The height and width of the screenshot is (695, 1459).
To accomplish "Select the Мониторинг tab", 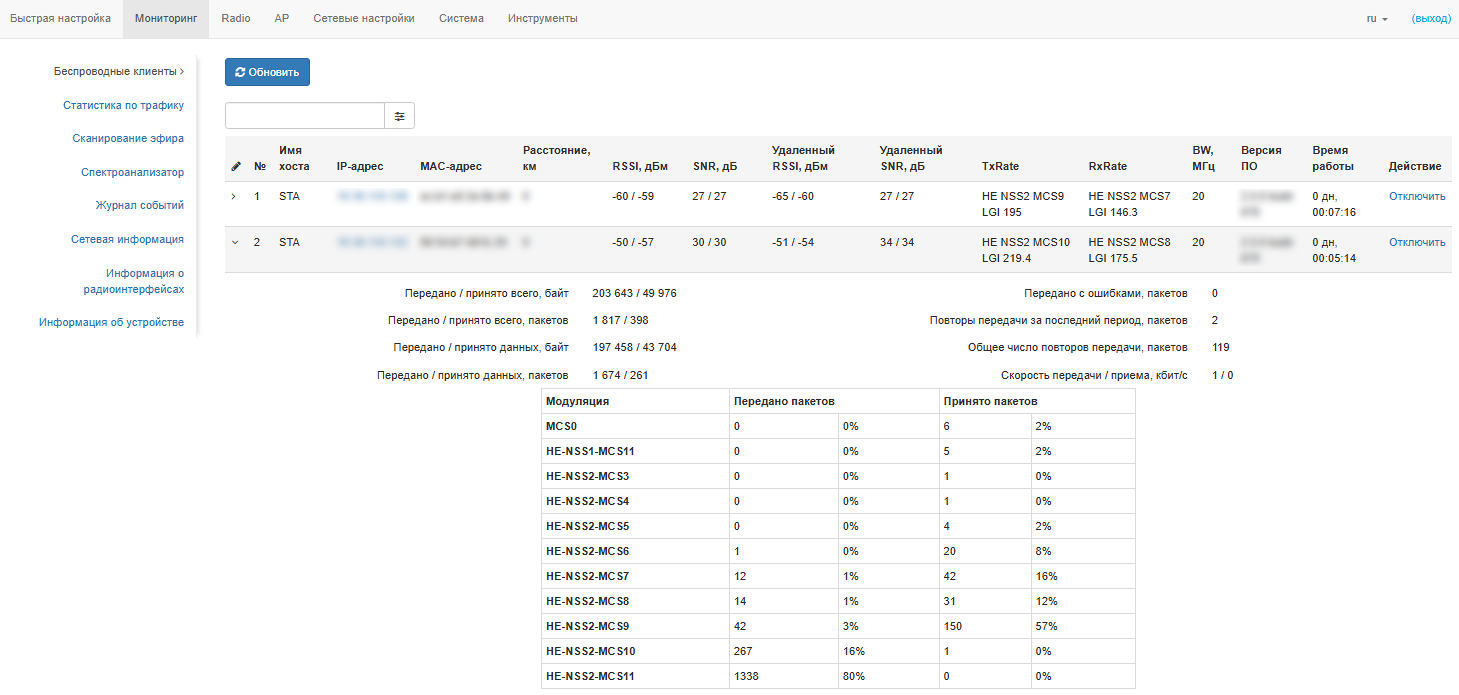I will coord(166,19).
